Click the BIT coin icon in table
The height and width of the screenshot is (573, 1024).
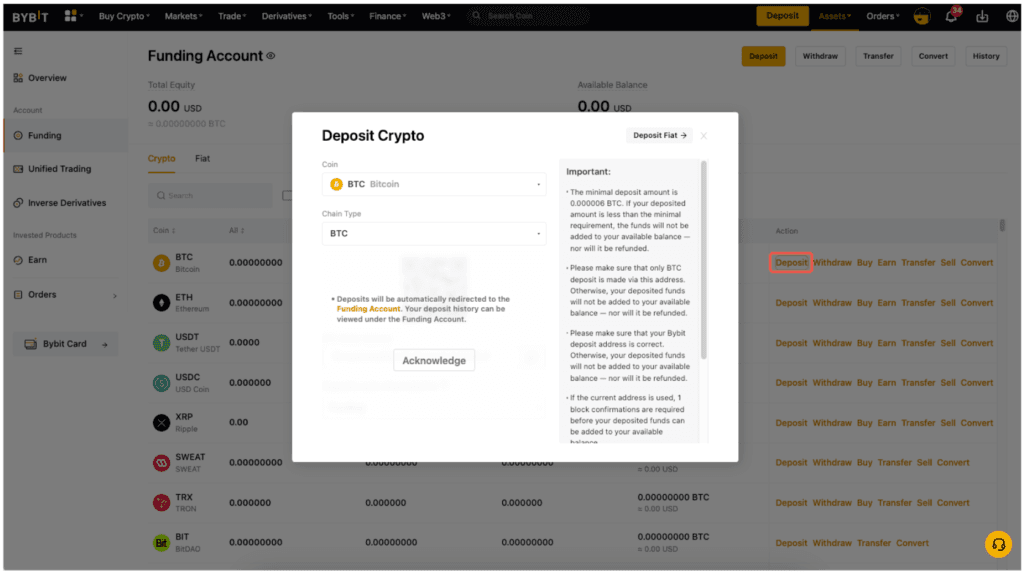point(161,542)
